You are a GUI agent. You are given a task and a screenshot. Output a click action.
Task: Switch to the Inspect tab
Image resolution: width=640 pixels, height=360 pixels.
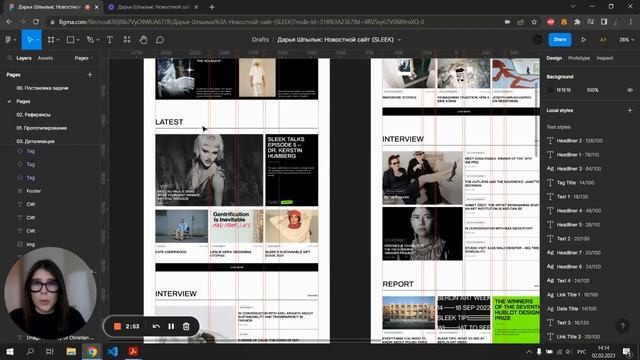tap(604, 58)
